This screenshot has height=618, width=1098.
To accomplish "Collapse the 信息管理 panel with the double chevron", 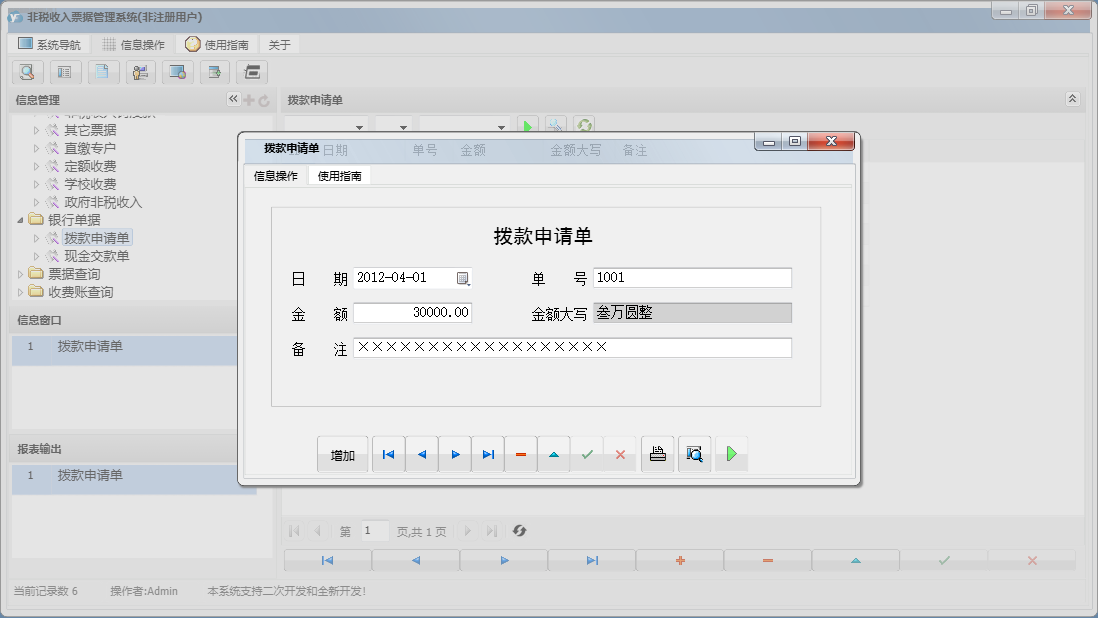I will 233,99.
